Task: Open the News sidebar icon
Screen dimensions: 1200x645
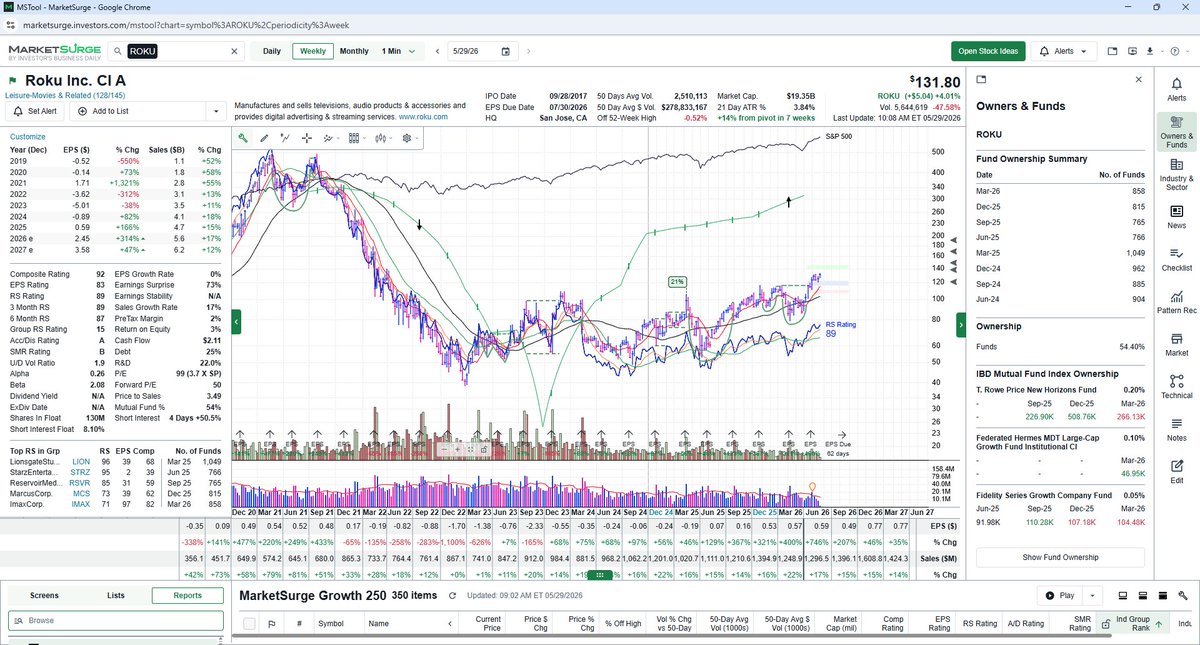Action: click(x=1177, y=216)
